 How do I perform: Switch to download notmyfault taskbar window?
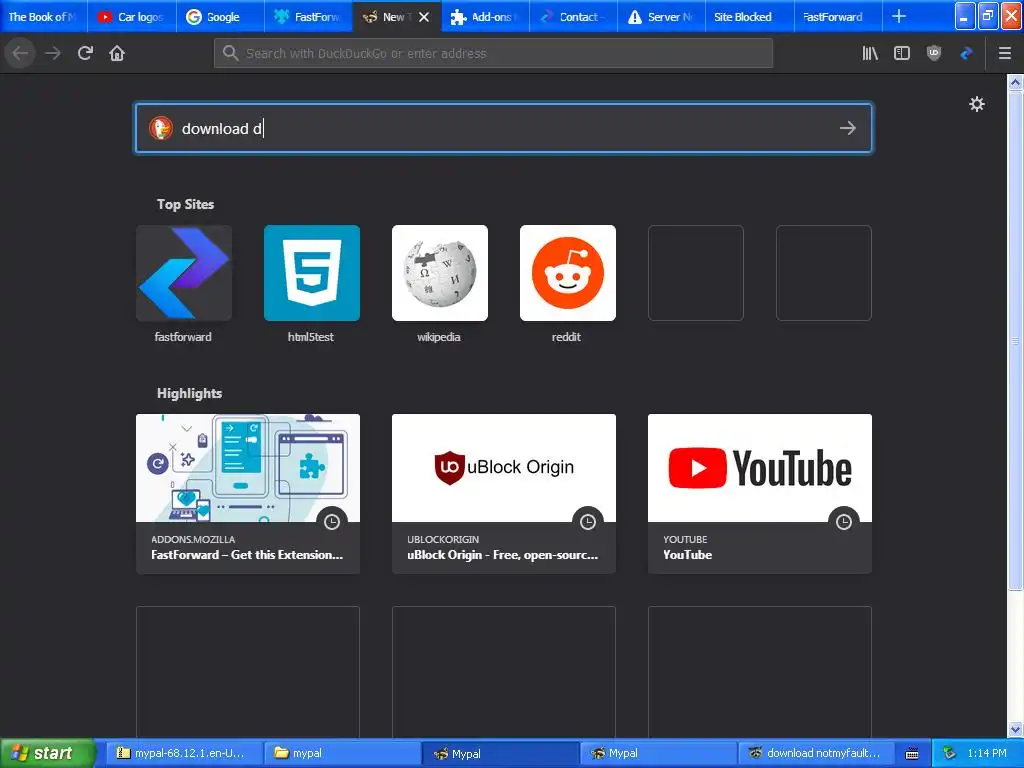click(814, 753)
